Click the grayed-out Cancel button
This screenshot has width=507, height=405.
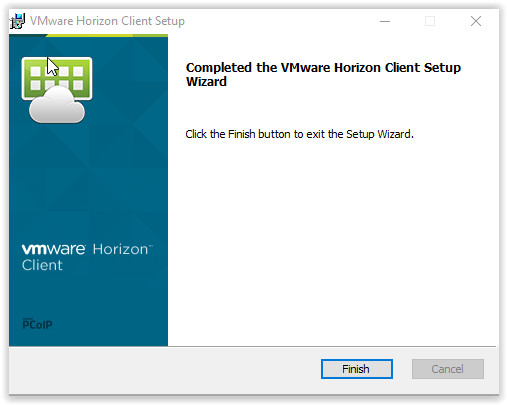tap(447, 369)
